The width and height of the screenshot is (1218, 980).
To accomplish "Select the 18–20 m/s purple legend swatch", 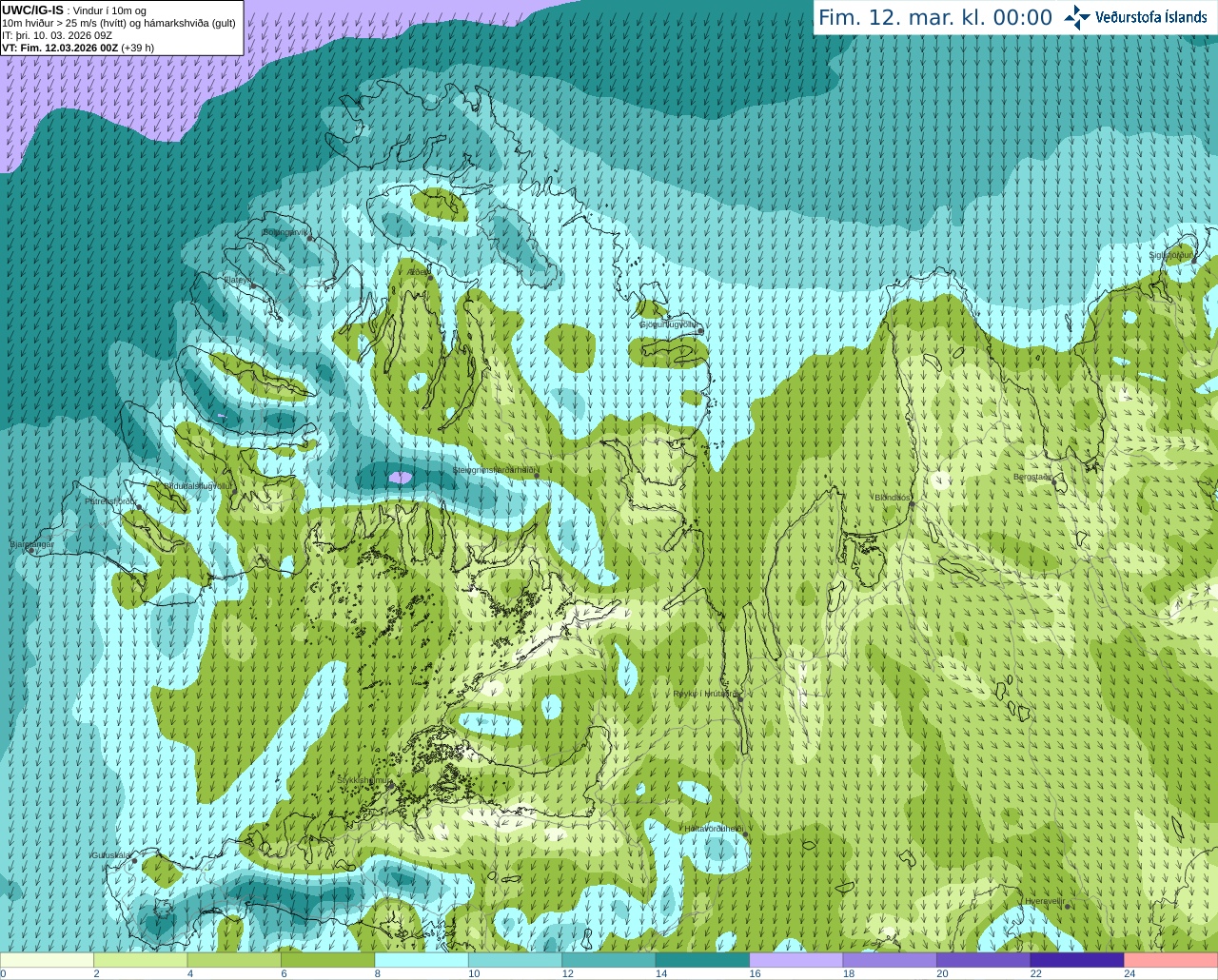I will pos(890,960).
